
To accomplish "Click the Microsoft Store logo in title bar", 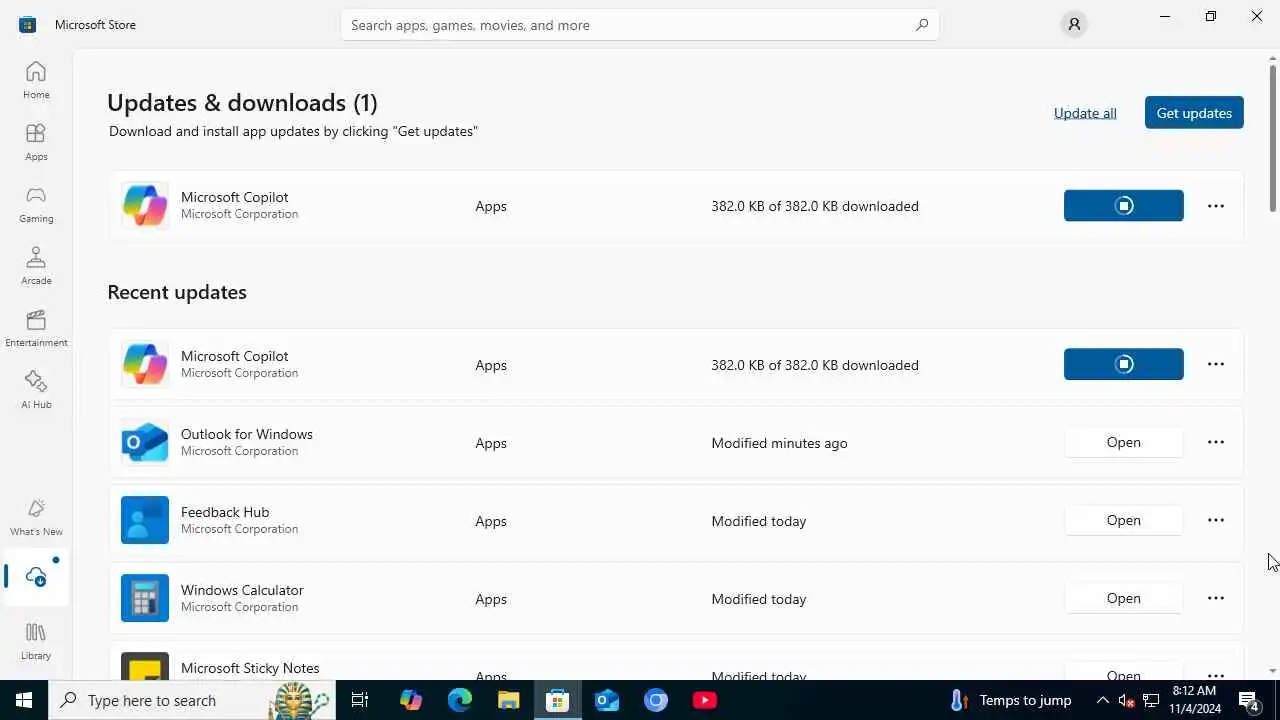I will pos(27,24).
